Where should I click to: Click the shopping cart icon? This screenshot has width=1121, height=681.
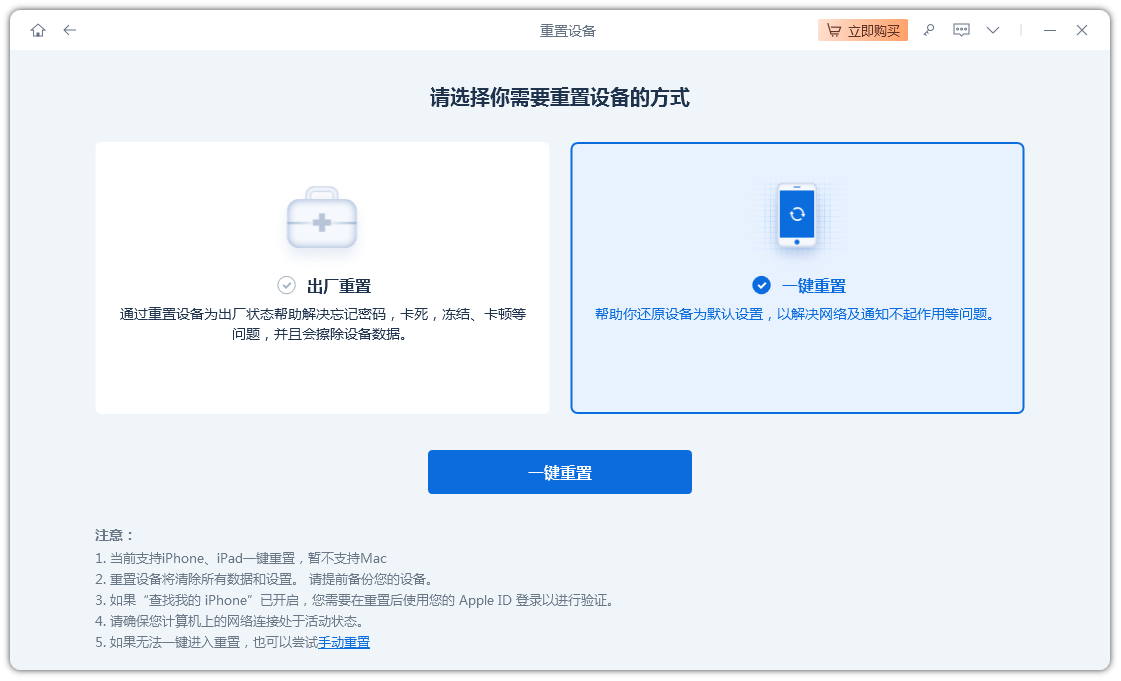[832, 30]
